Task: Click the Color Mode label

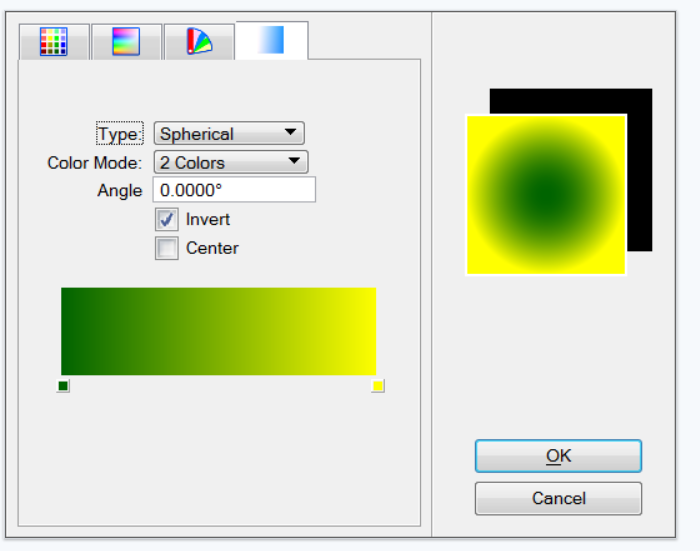Action: [x=95, y=163]
